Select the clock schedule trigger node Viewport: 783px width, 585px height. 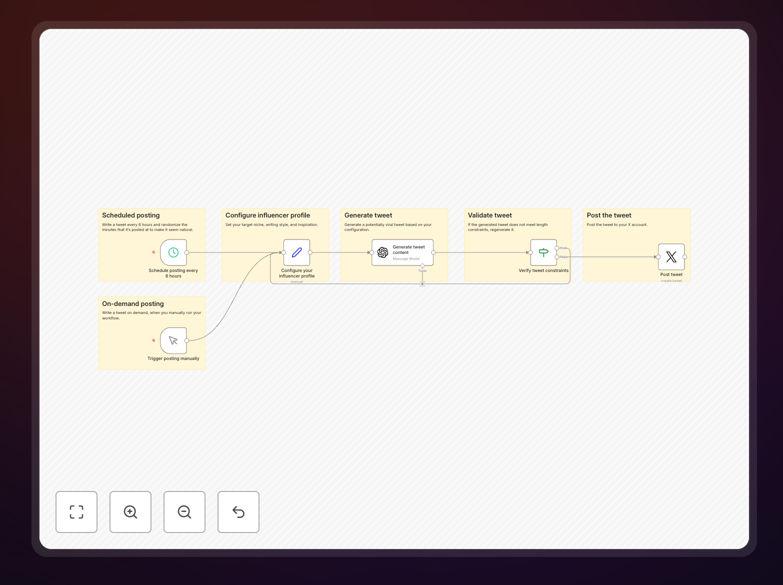(x=173, y=252)
